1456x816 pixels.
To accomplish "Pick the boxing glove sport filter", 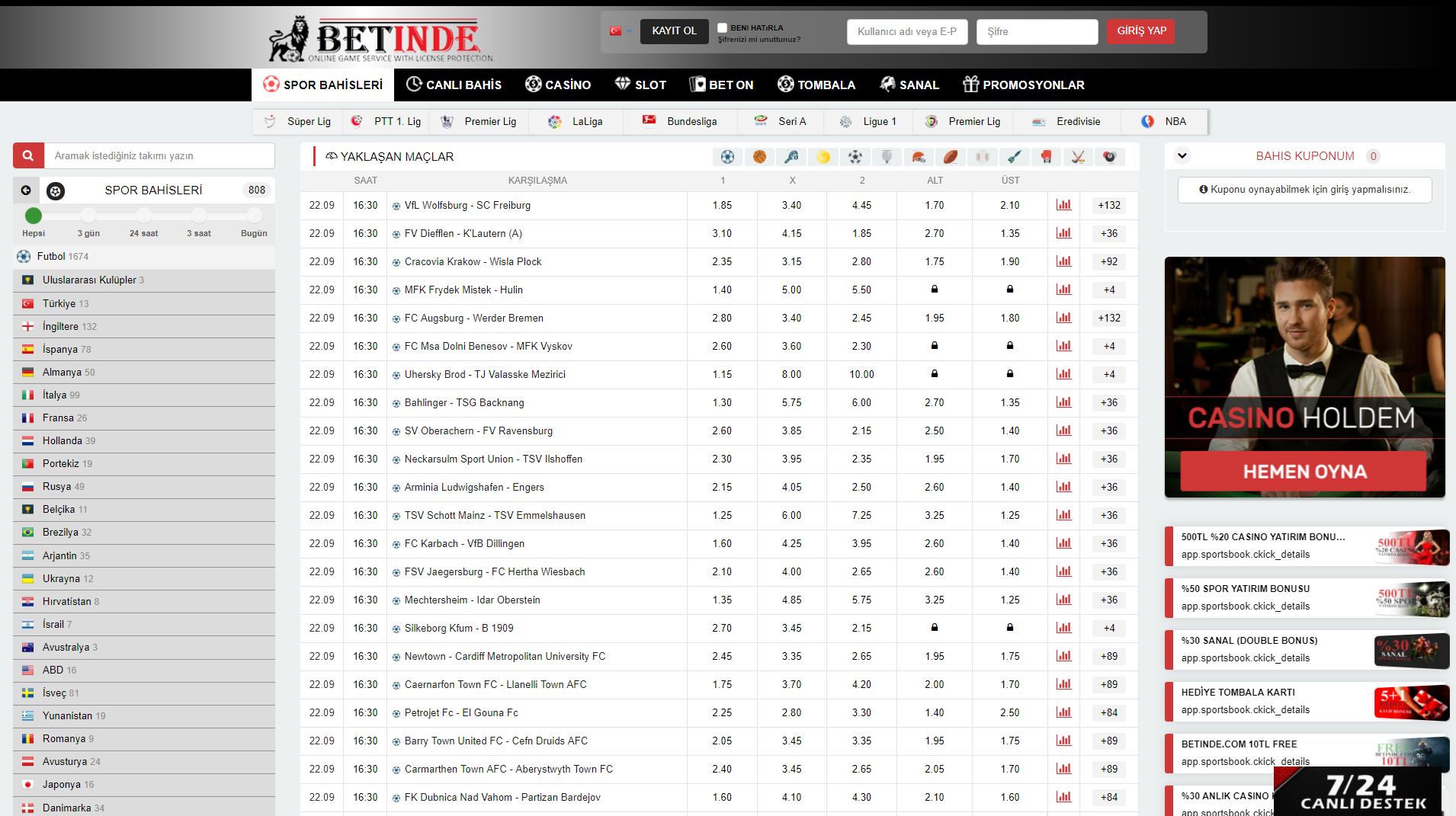I will point(1046,157).
